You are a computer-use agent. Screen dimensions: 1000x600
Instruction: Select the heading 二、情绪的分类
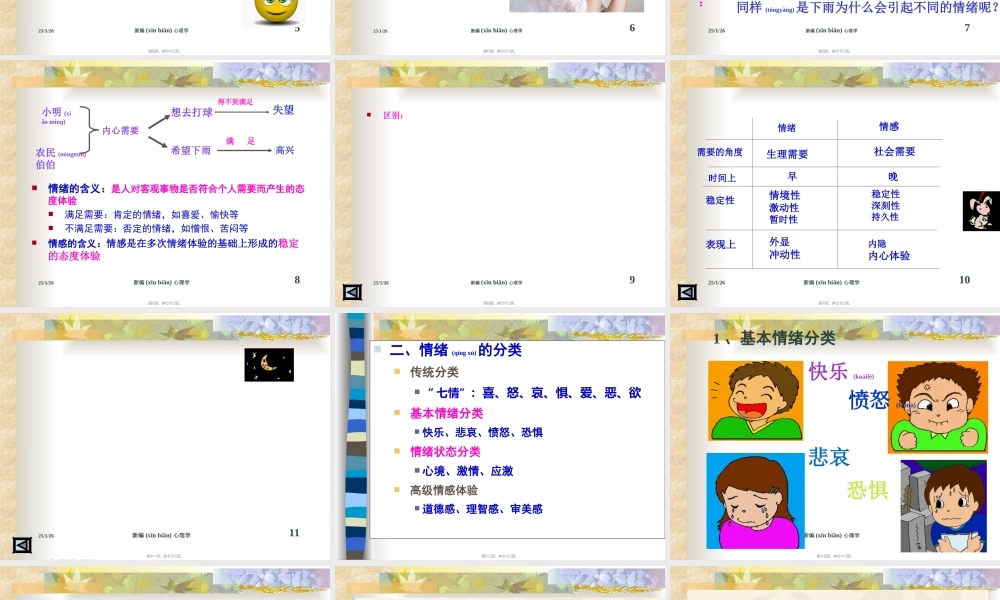tap(460, 350)
